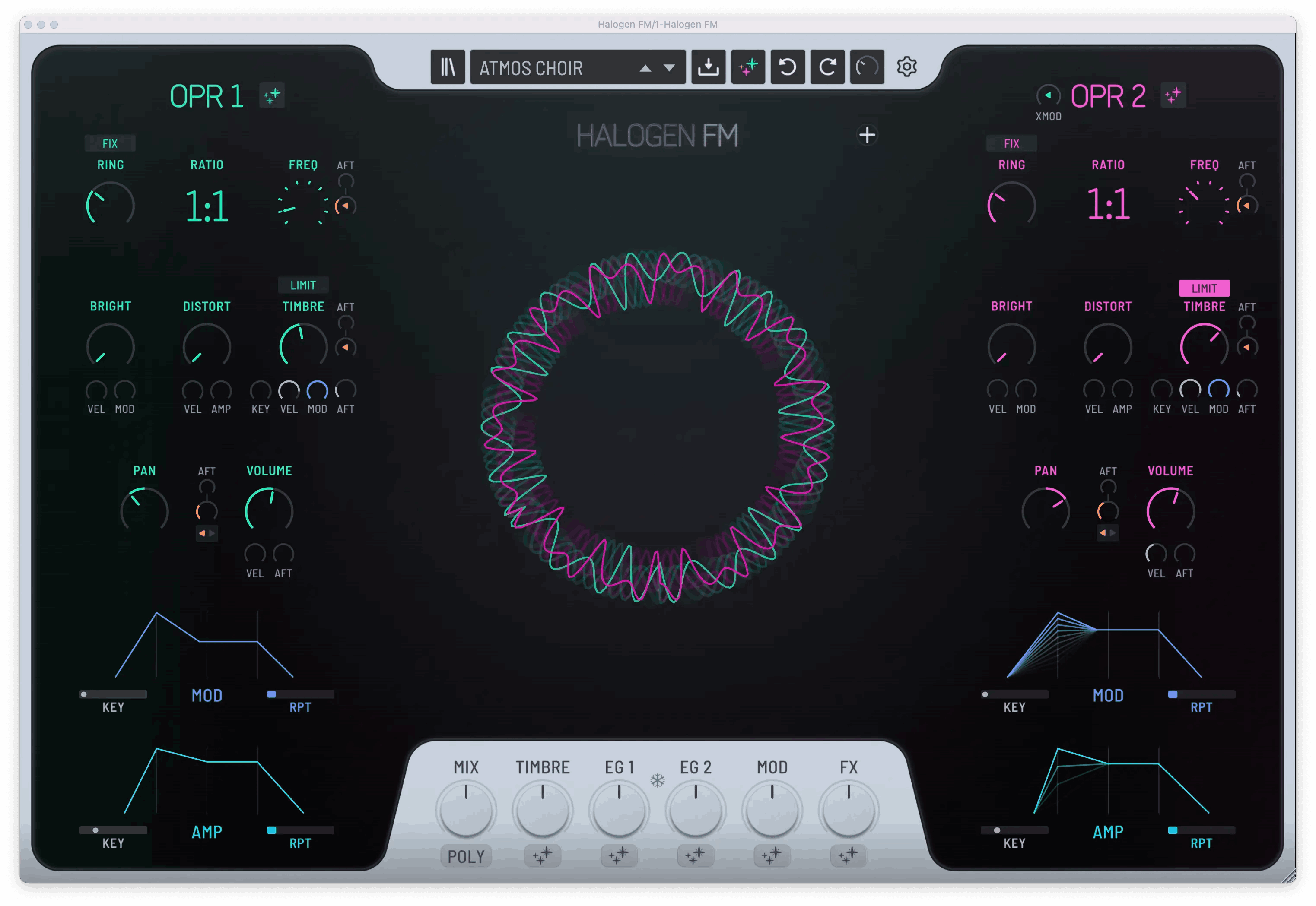Click the circular waveform visualizer display
The width and height of the screenshot is (1316, 906).
[x=657, y=427]
